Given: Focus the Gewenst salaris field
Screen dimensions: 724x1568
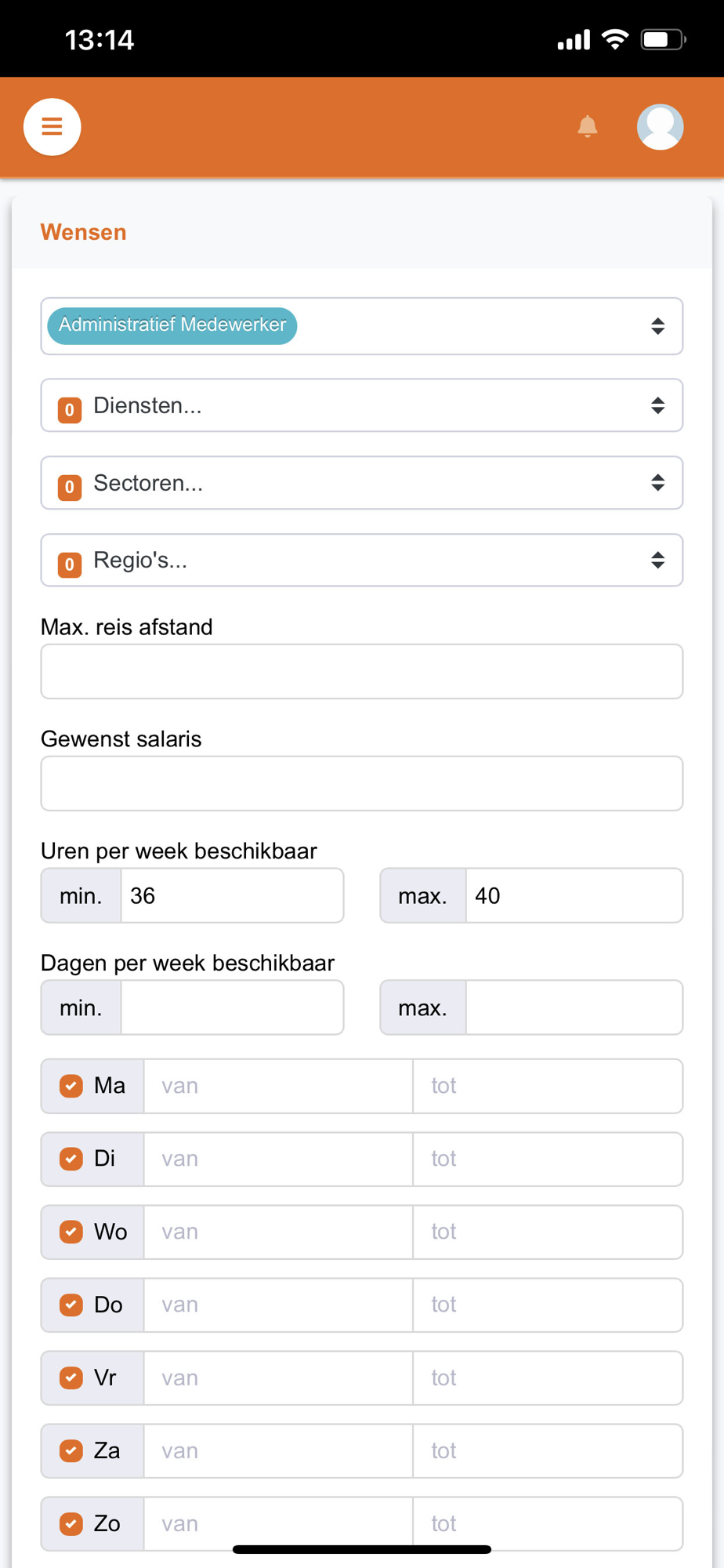Looking at the screenshot, I should [361, 783].
